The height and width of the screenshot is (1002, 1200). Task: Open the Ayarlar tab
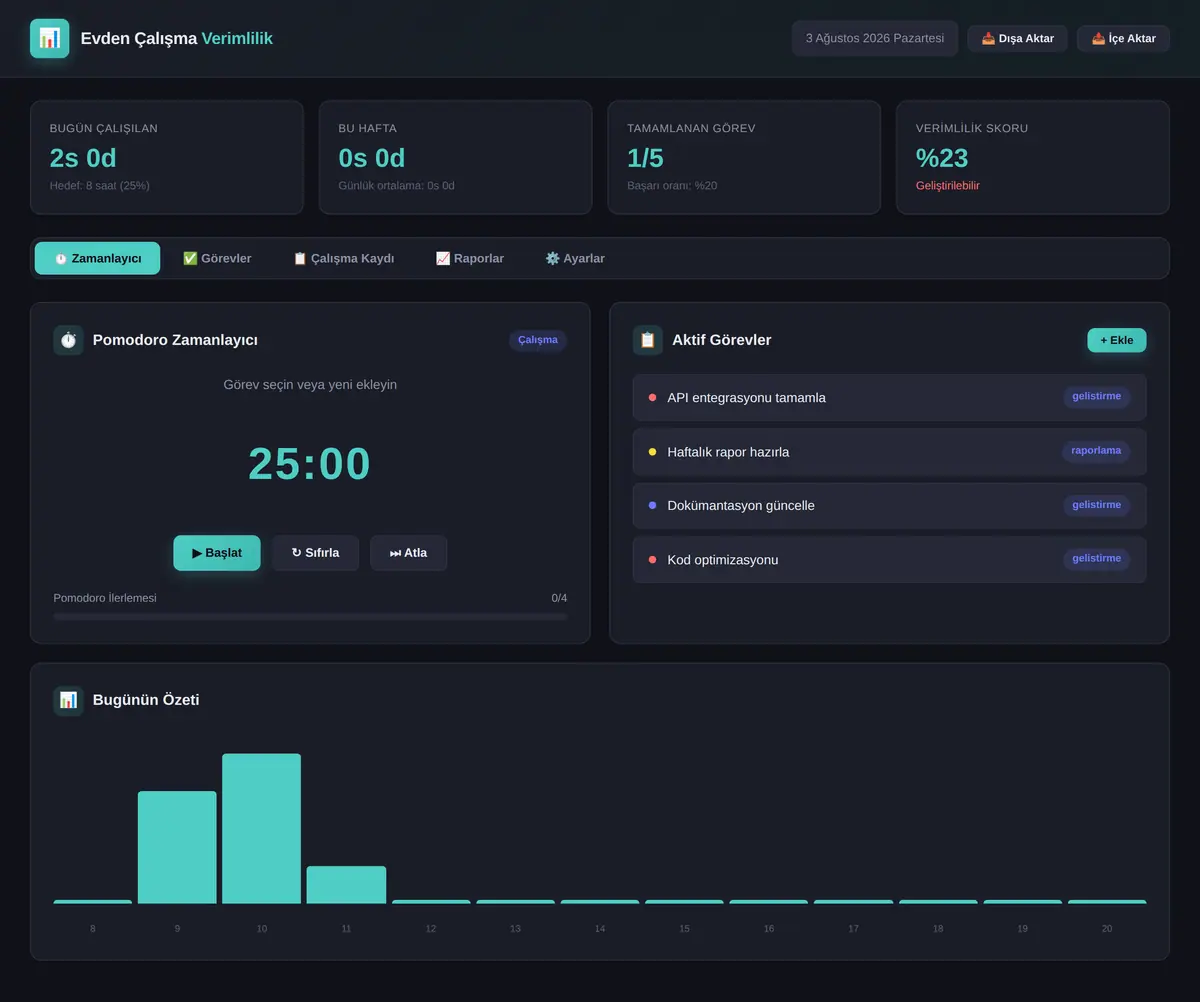(575, 258)
